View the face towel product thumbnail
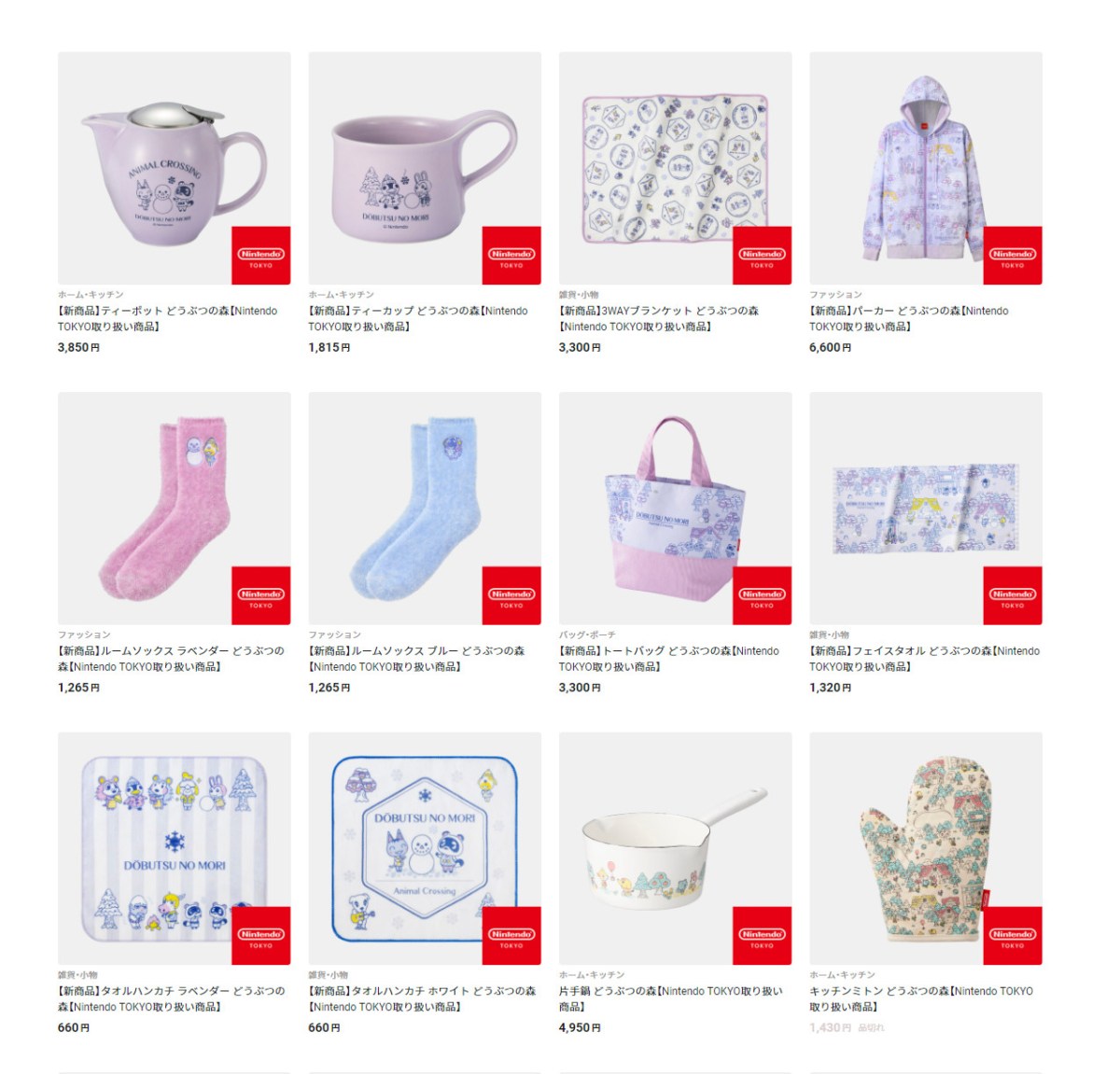 [926, 509]
